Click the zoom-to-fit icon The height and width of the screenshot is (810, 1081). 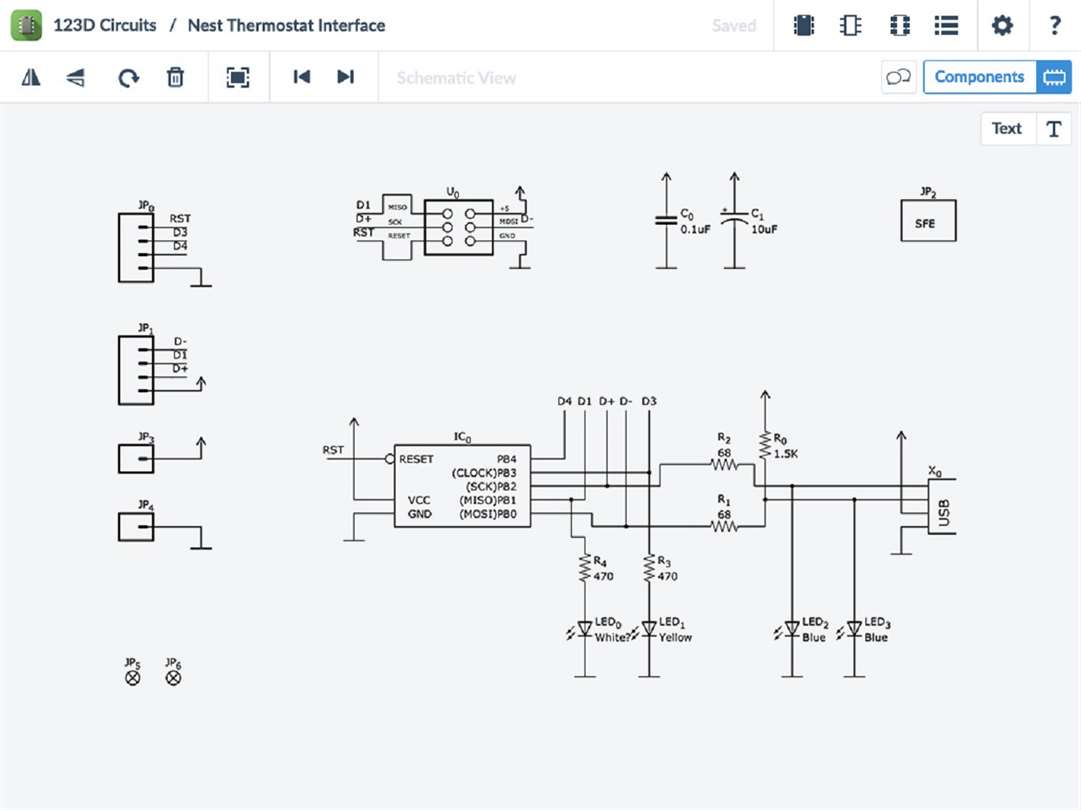(x=238, y=77)
